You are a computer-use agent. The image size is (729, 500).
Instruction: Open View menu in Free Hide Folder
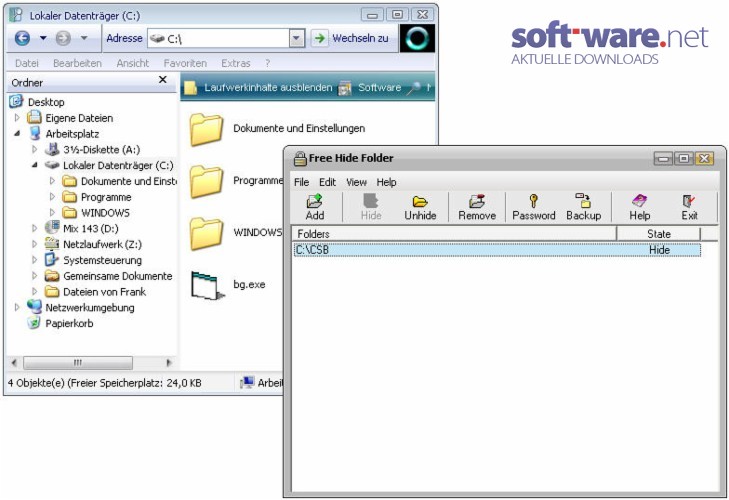click(356, 182)
